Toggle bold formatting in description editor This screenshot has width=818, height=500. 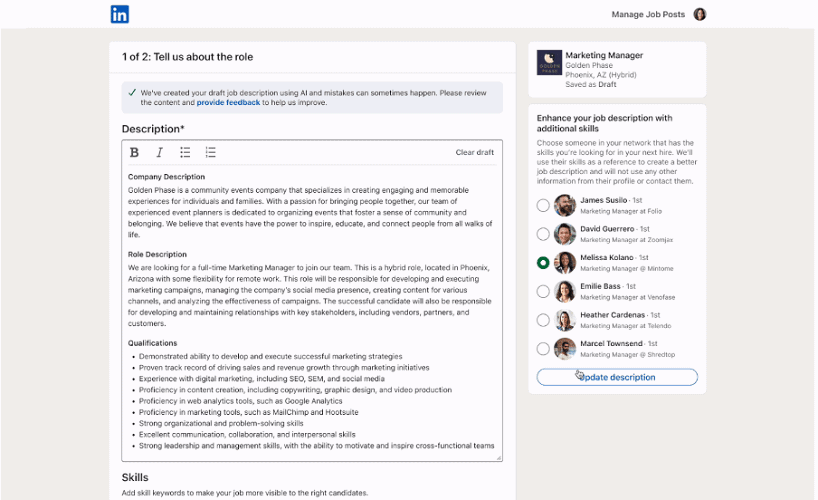coord(134,152)
